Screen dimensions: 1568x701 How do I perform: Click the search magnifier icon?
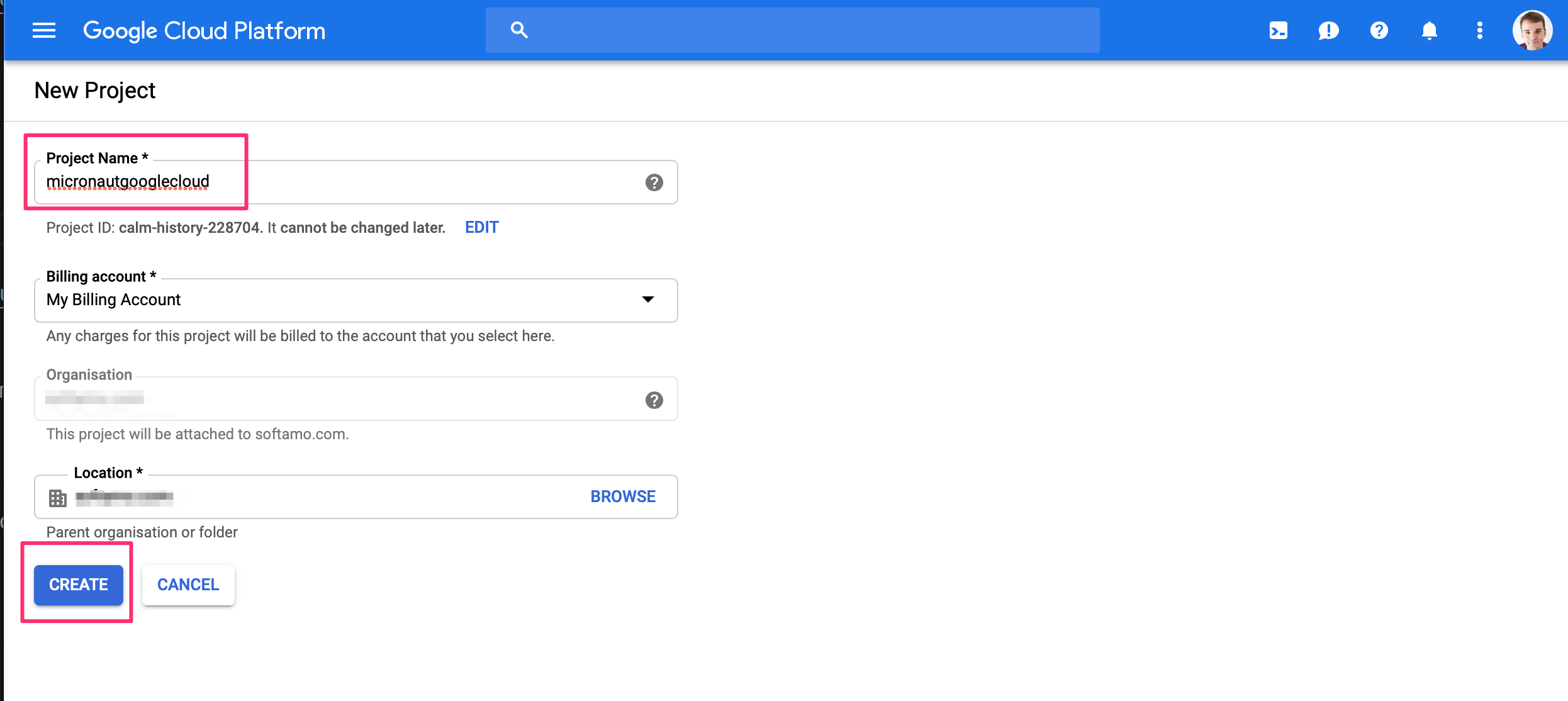click(519, 30)
